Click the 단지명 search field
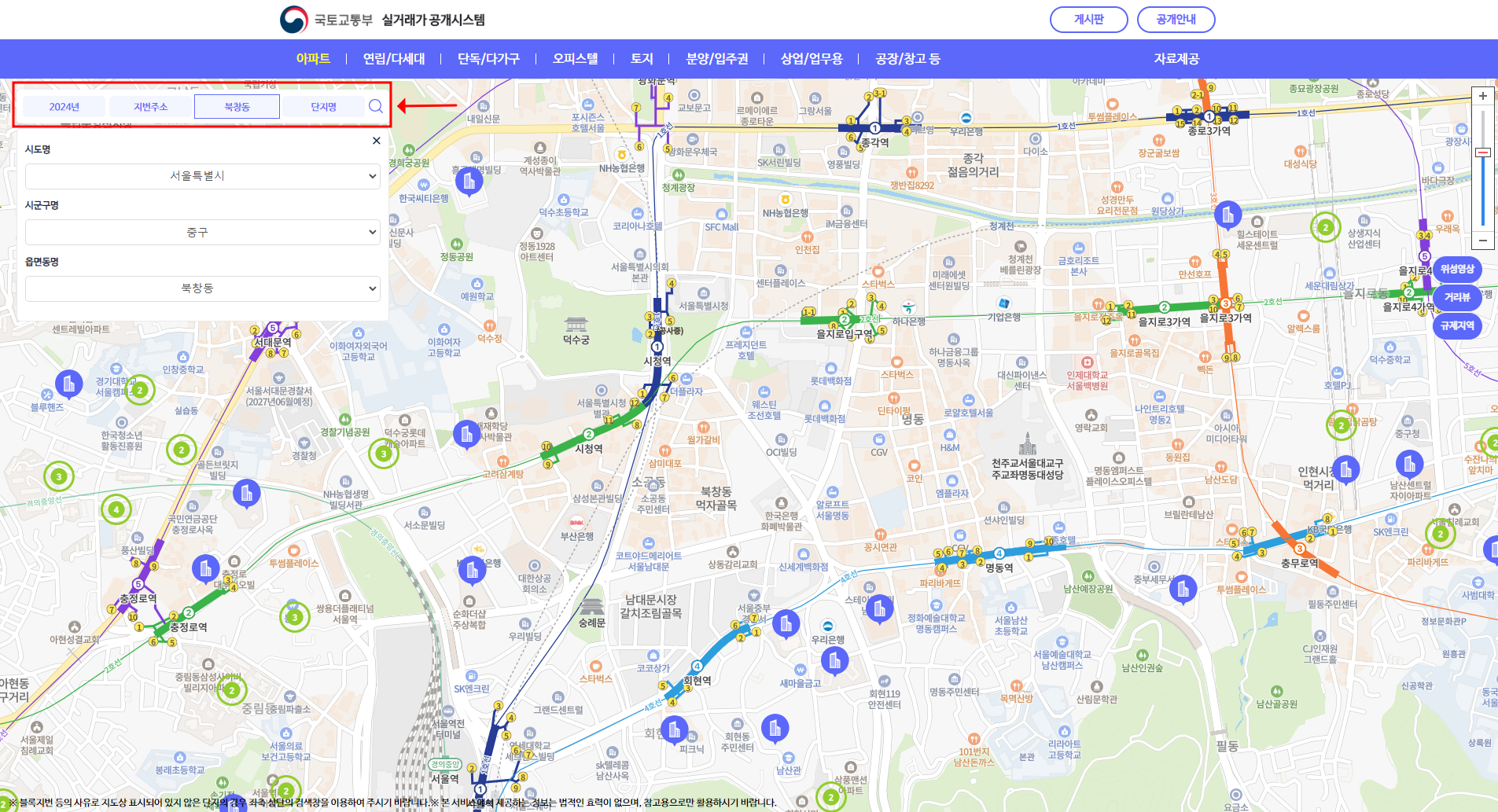Viewport: 1498px width, 812px height. tap(323, 107)
